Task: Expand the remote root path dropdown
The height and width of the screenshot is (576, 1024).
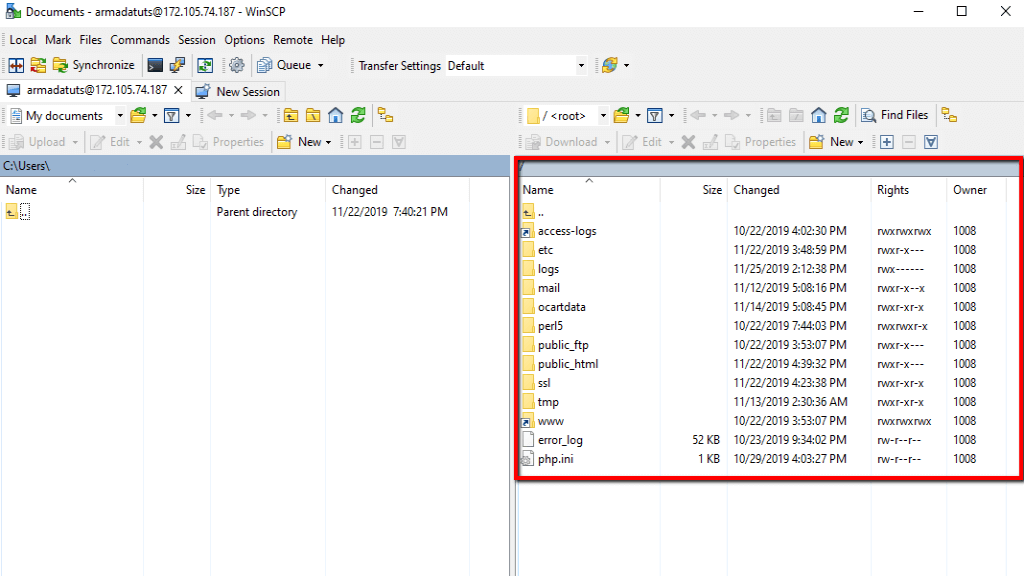Action: tap(603, 116)
